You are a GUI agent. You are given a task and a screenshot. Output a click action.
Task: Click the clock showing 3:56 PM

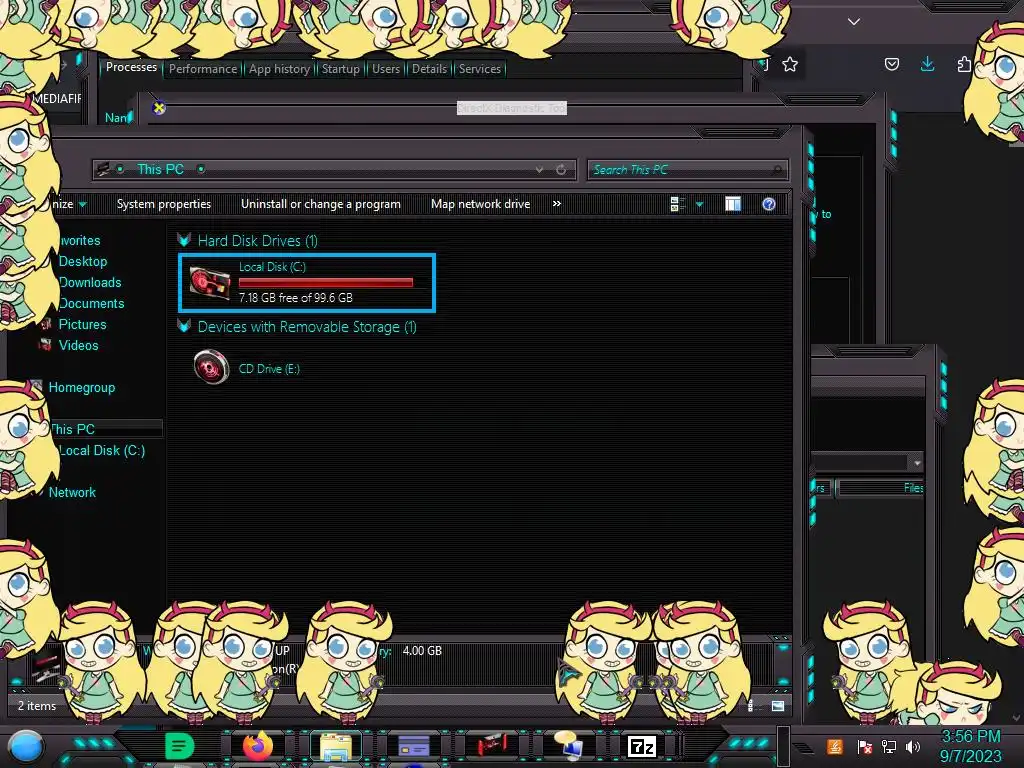[970, 737]
